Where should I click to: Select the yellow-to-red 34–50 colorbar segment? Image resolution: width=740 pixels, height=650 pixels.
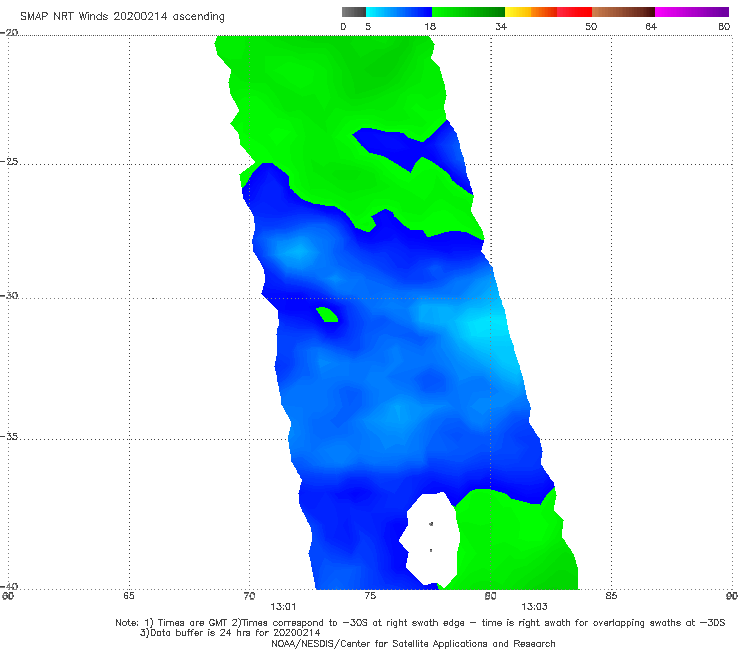point(548,12)
